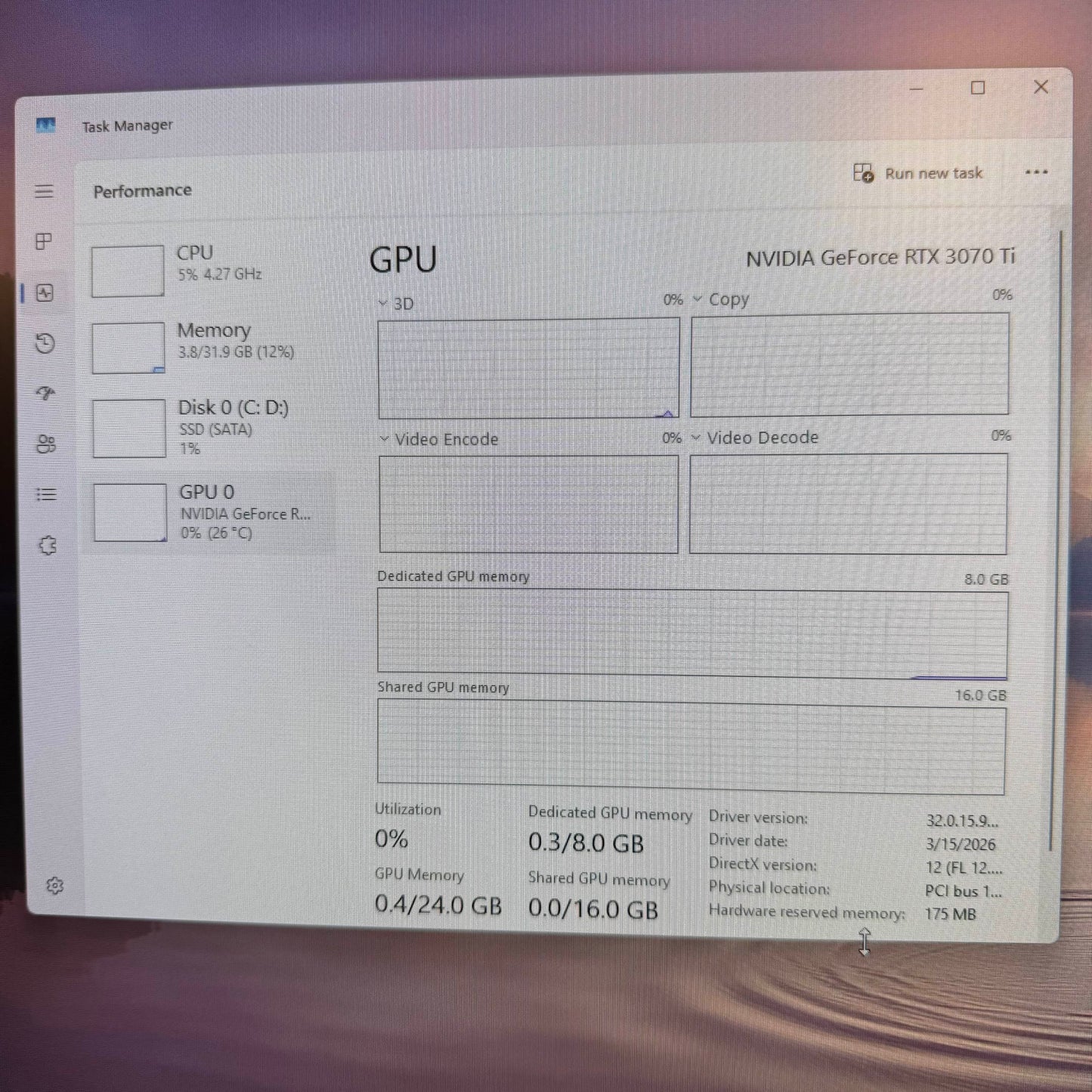This screenshot has width=1092, height=1092.
Task: Click the Driver version: label
Action: point(758,818)
